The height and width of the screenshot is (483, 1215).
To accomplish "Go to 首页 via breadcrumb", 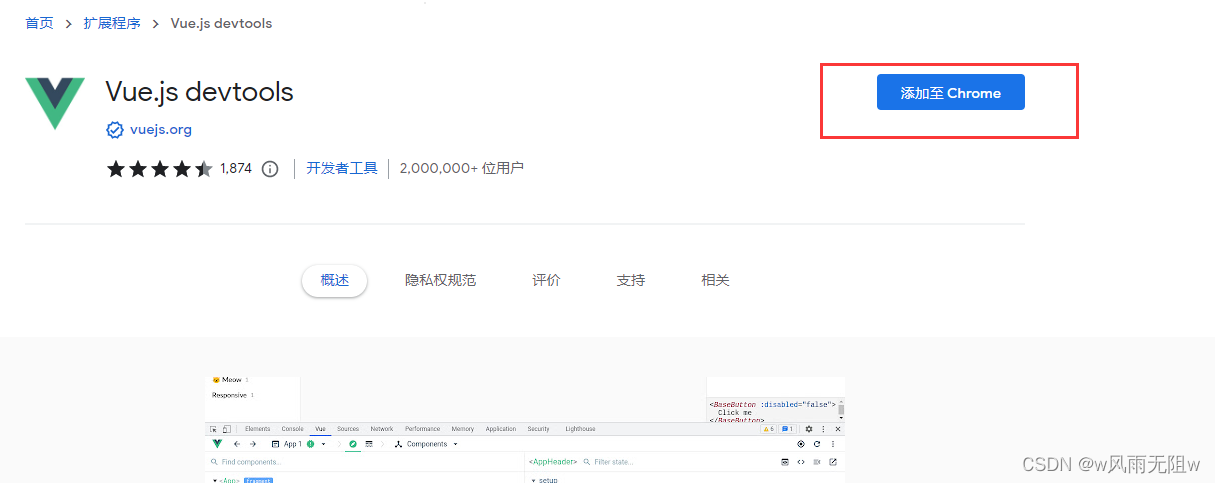I will pyautogui.click(x=39, y=23).
